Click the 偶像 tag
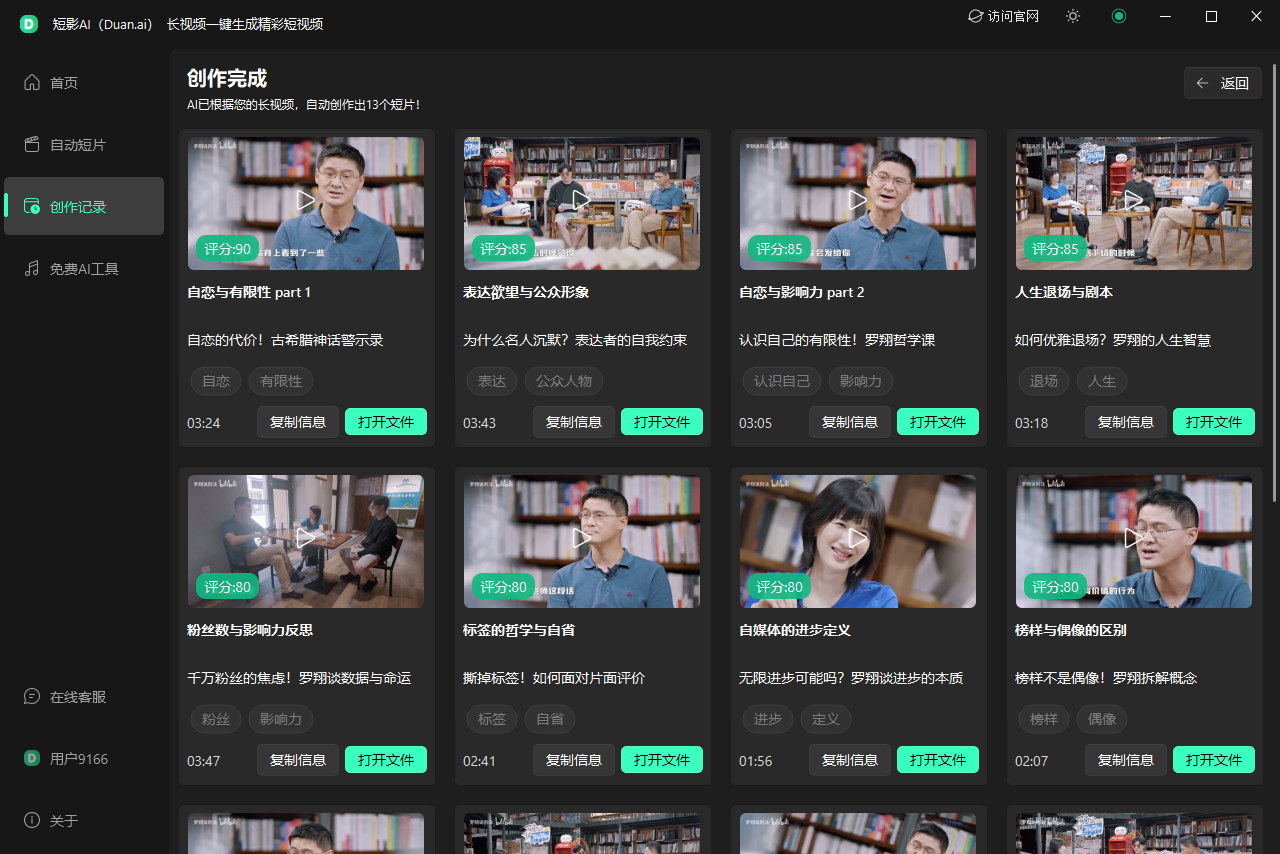Viewport: 1280px width, 854px height. (1102, 719)
